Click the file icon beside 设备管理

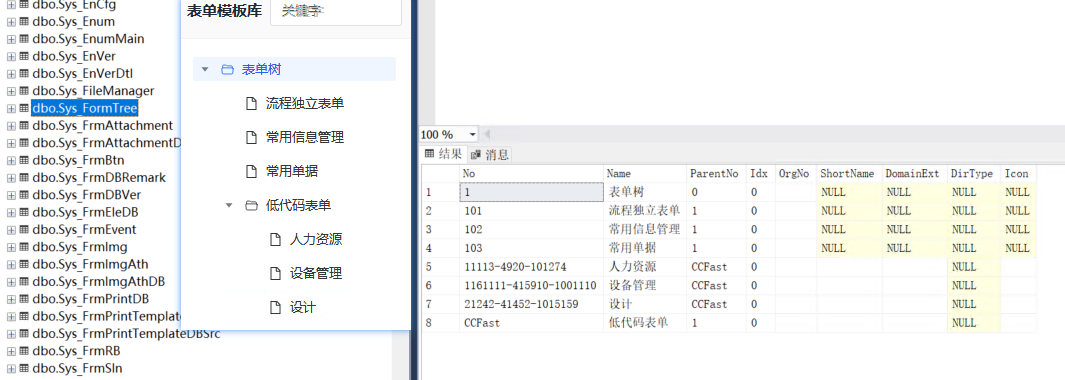[x=275, y=273]
